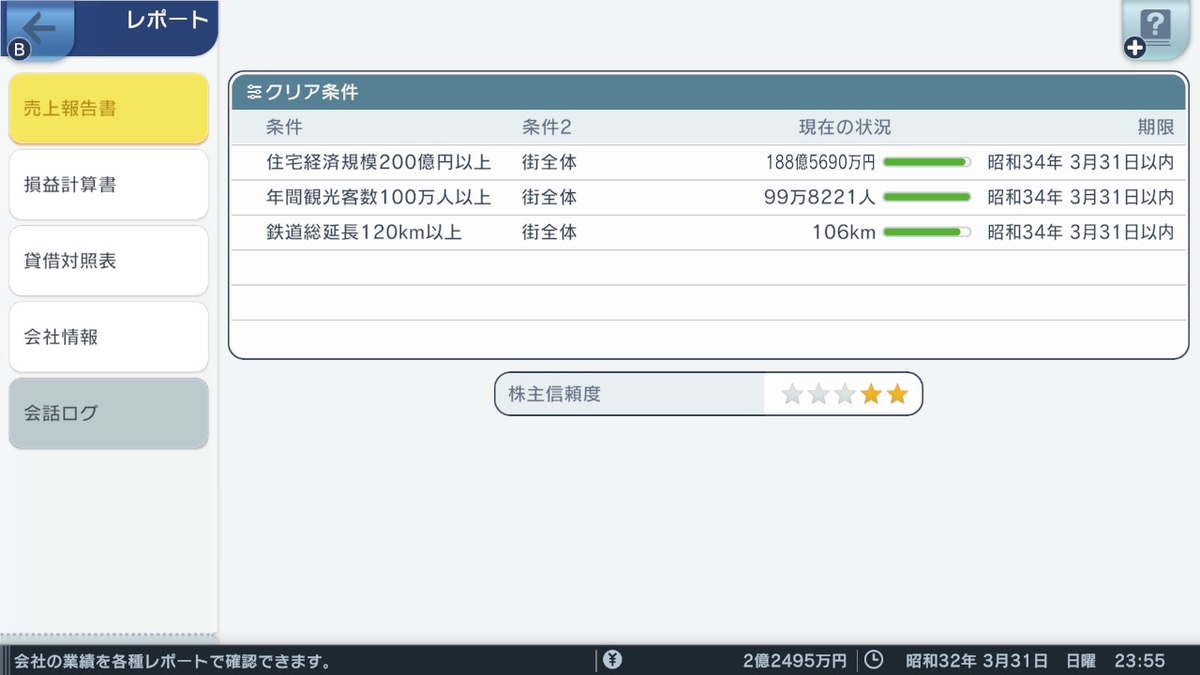
Task: Click the clock icon in status bar
Action: (x=873, y=660)
